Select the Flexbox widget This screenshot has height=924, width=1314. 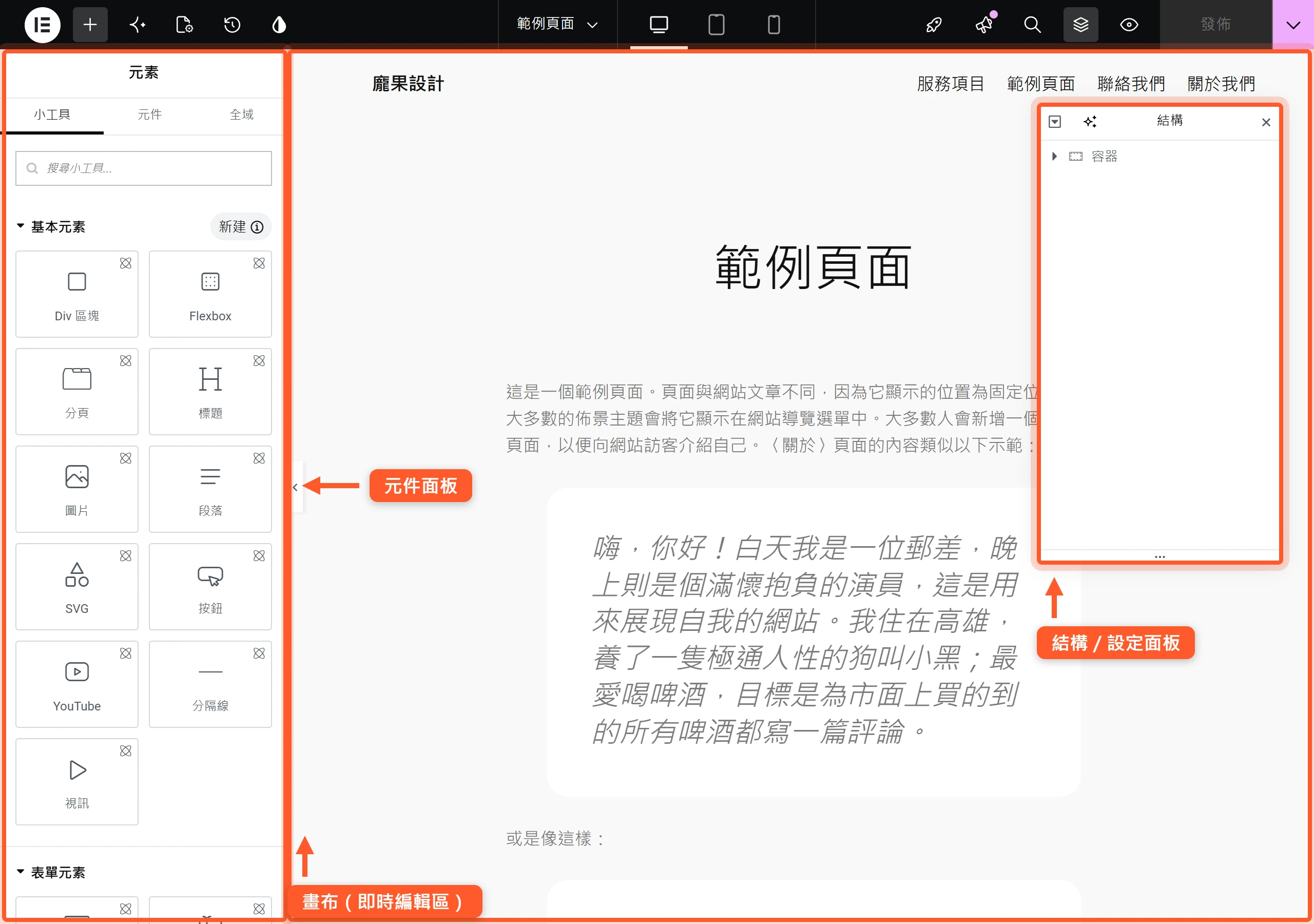click(x=210, y=294)
